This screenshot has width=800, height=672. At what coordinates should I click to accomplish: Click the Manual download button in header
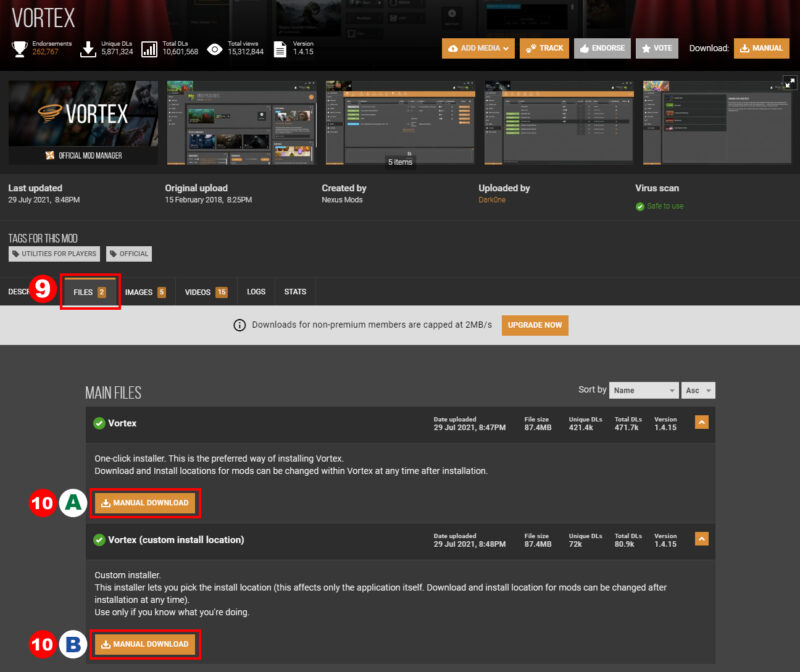coord(762,48)
